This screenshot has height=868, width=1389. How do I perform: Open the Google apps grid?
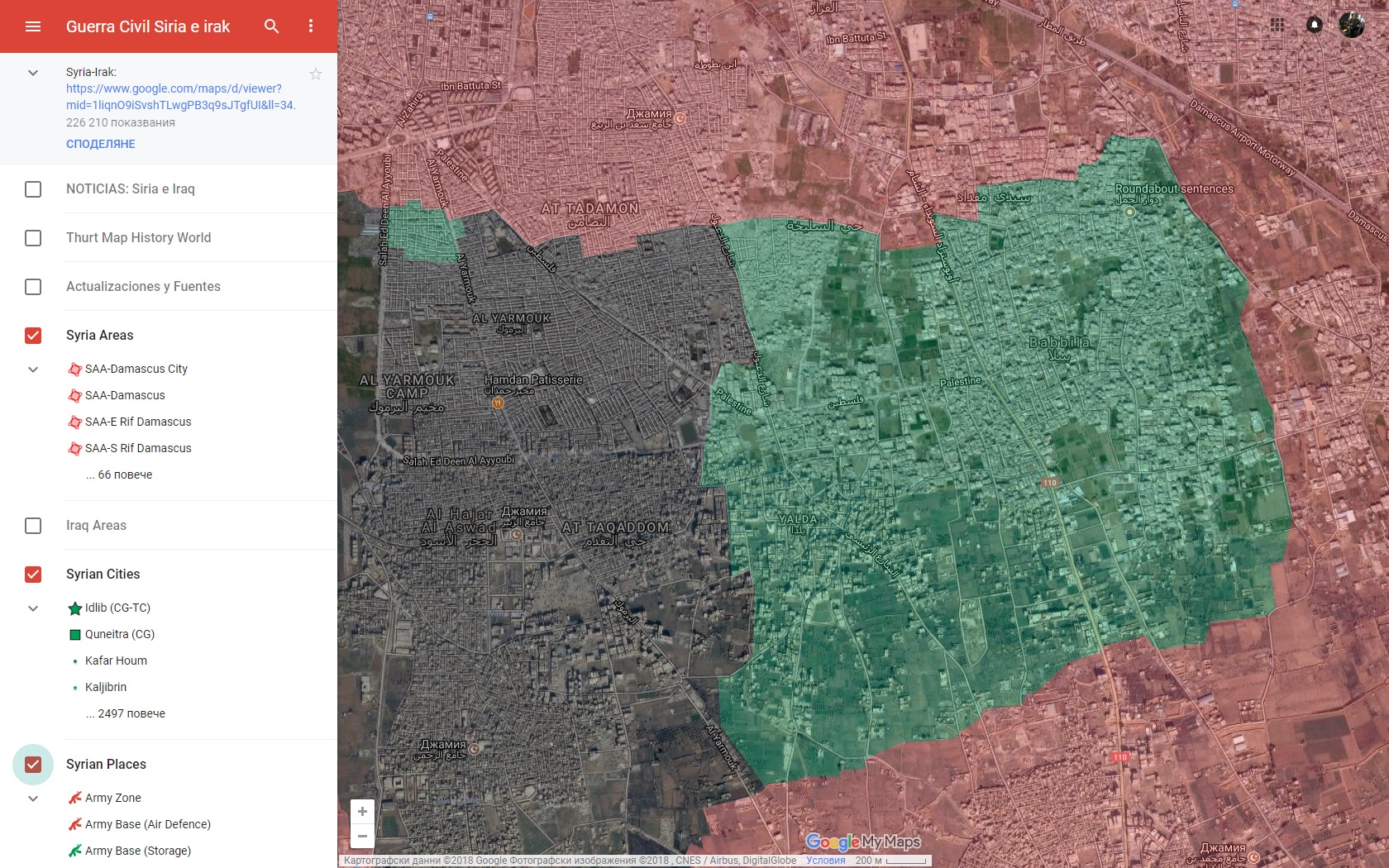1277,25
